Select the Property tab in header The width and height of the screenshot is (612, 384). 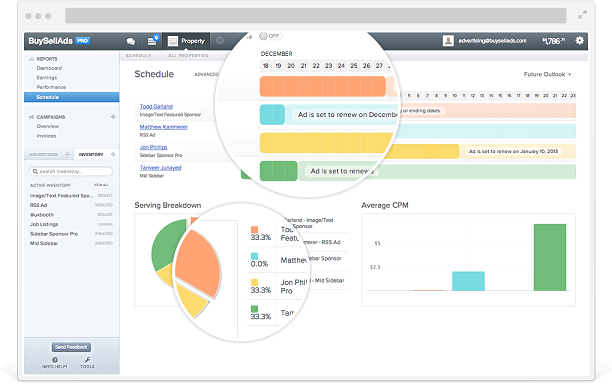186,41
